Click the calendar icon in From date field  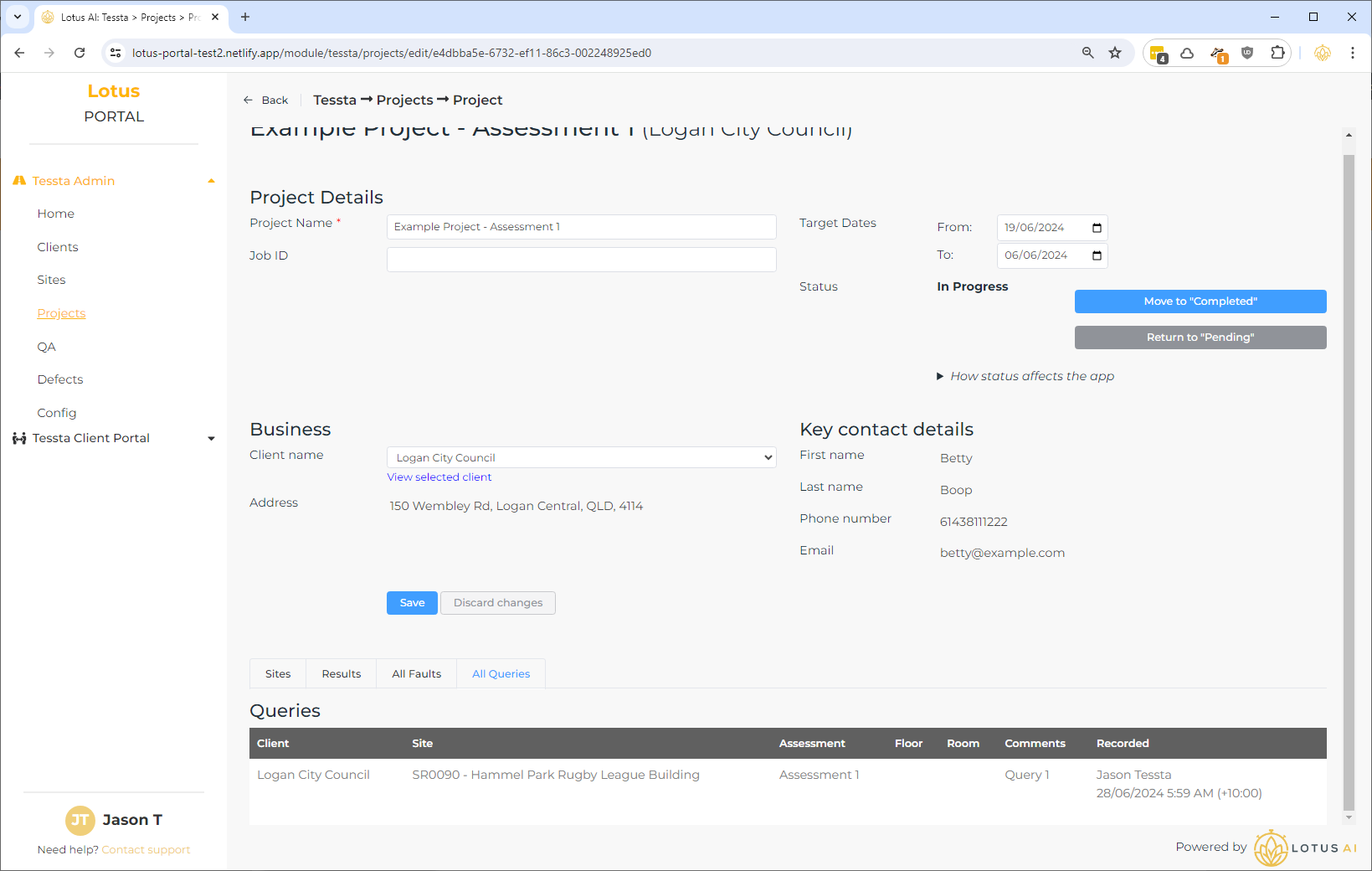tap(1097, 228)
